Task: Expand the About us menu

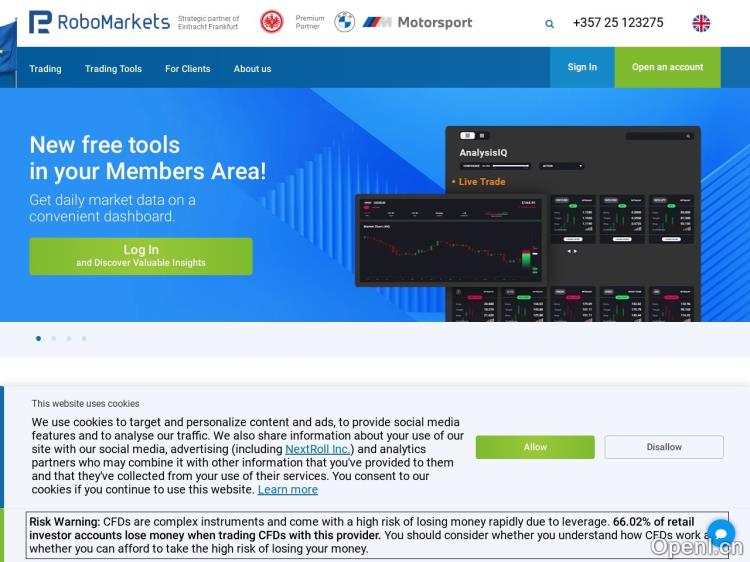Action: pyautogui.click(x=252, y=69)
